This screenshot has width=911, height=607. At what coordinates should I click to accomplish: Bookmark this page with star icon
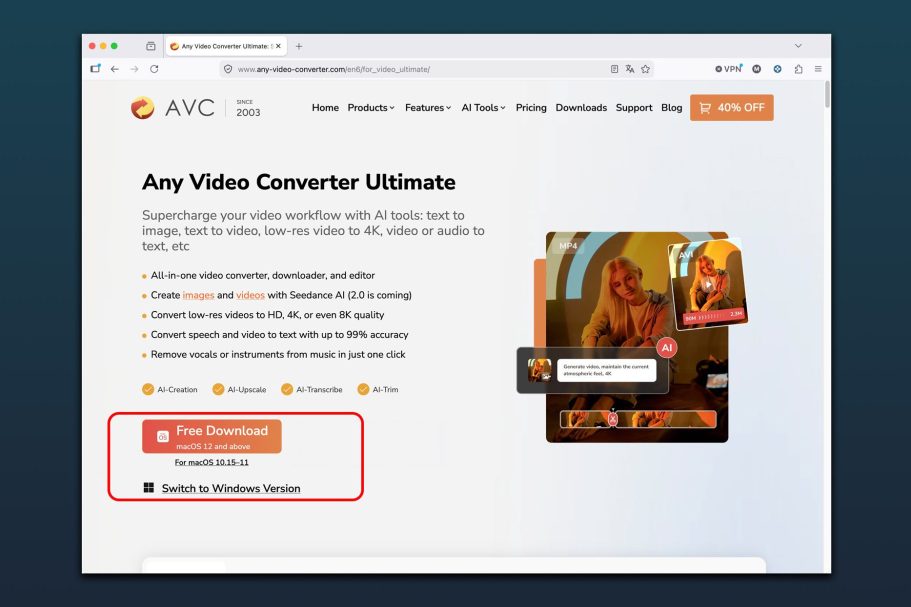(645, 69)
